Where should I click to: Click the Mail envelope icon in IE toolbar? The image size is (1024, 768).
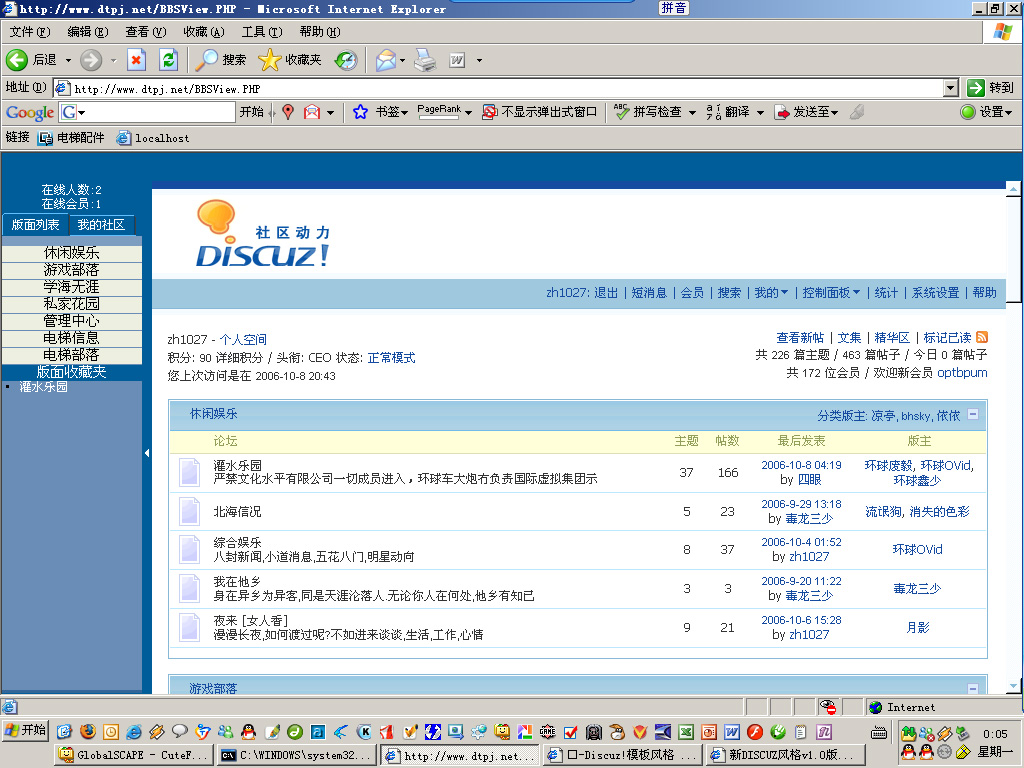tap(385, 60)
